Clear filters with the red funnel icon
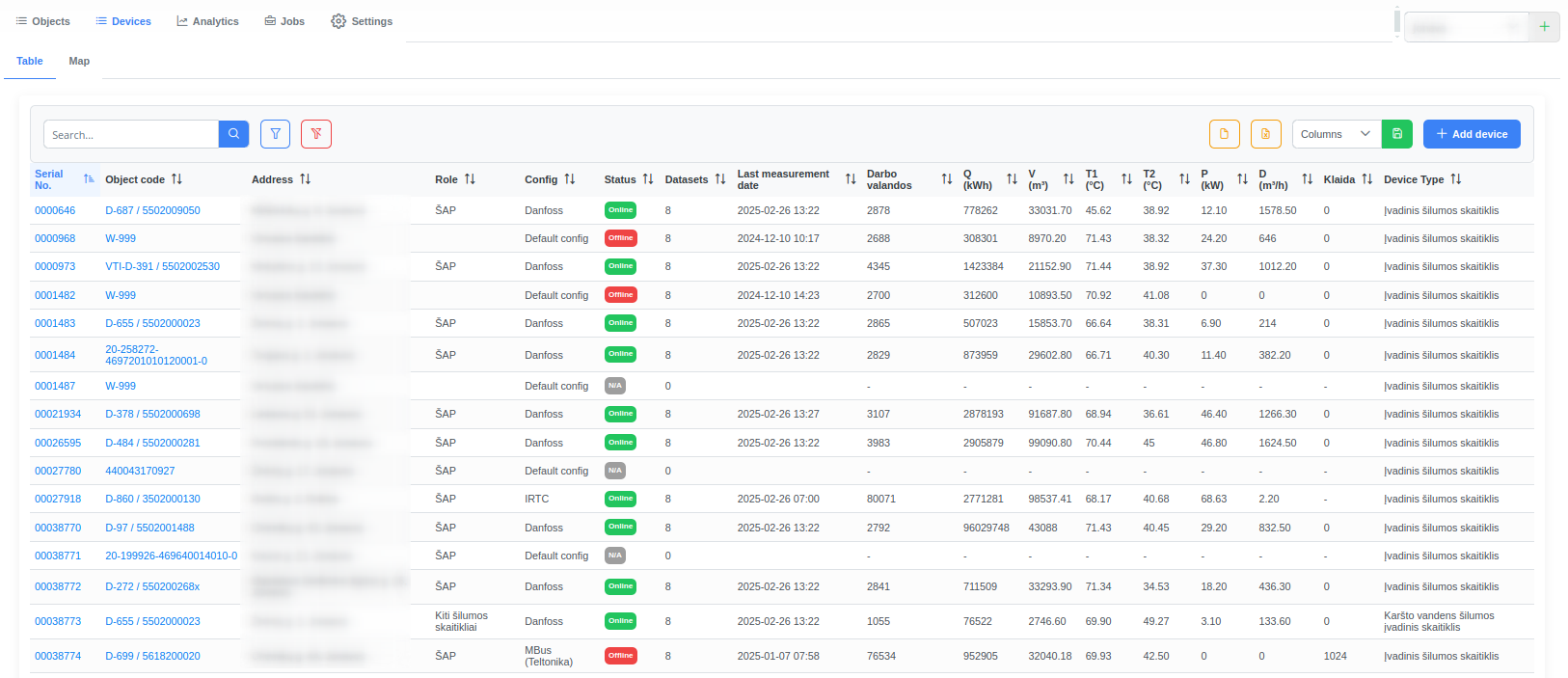 (316, 134)
